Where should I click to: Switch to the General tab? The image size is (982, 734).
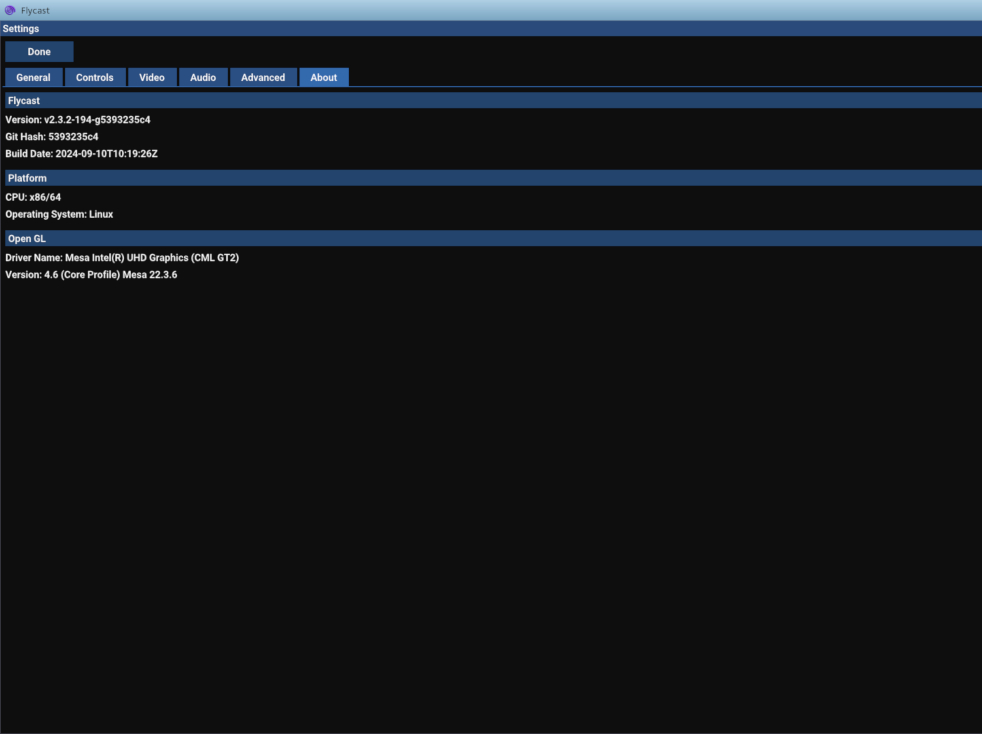[x=33, y=77]
